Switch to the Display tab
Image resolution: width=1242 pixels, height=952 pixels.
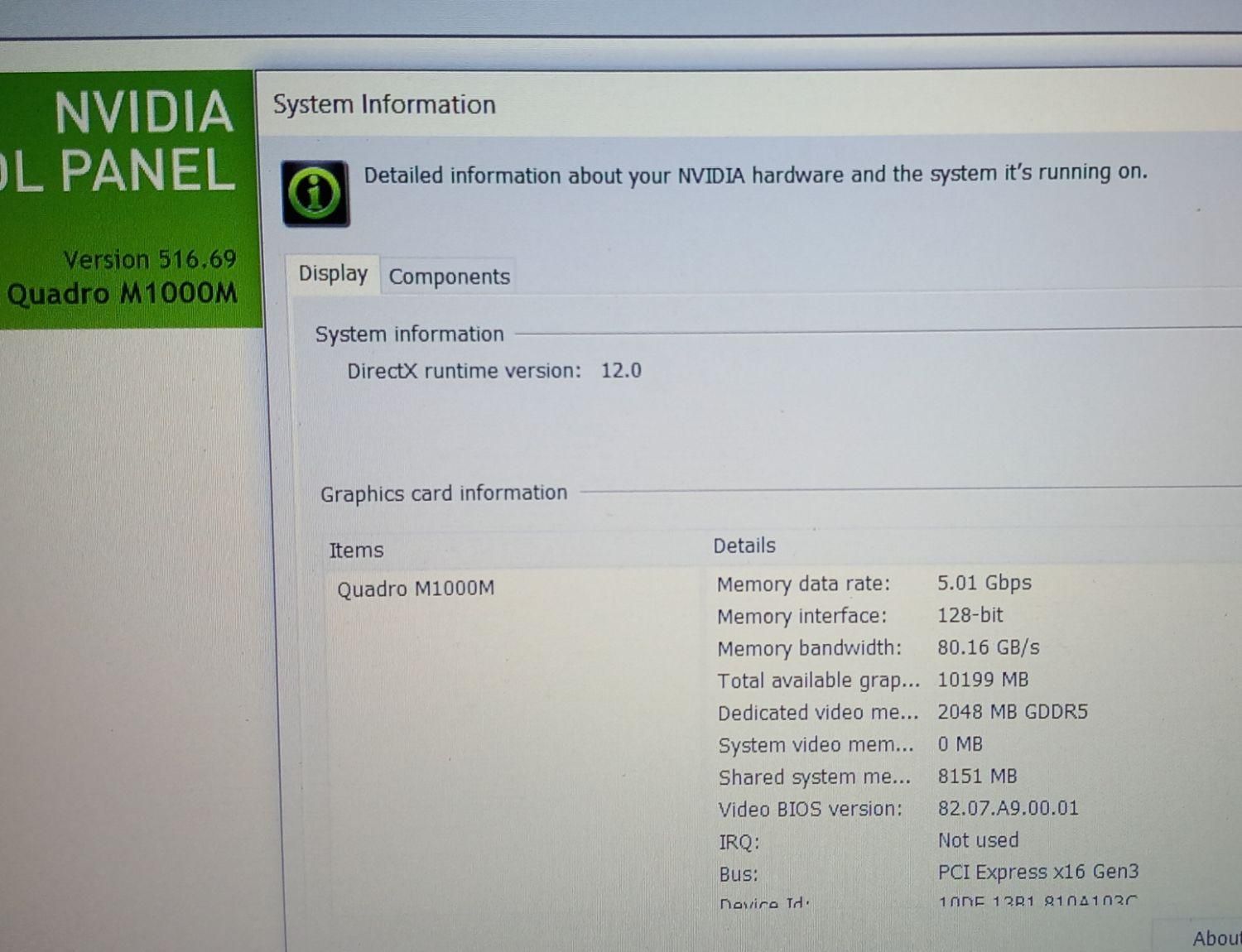[333, 274]
